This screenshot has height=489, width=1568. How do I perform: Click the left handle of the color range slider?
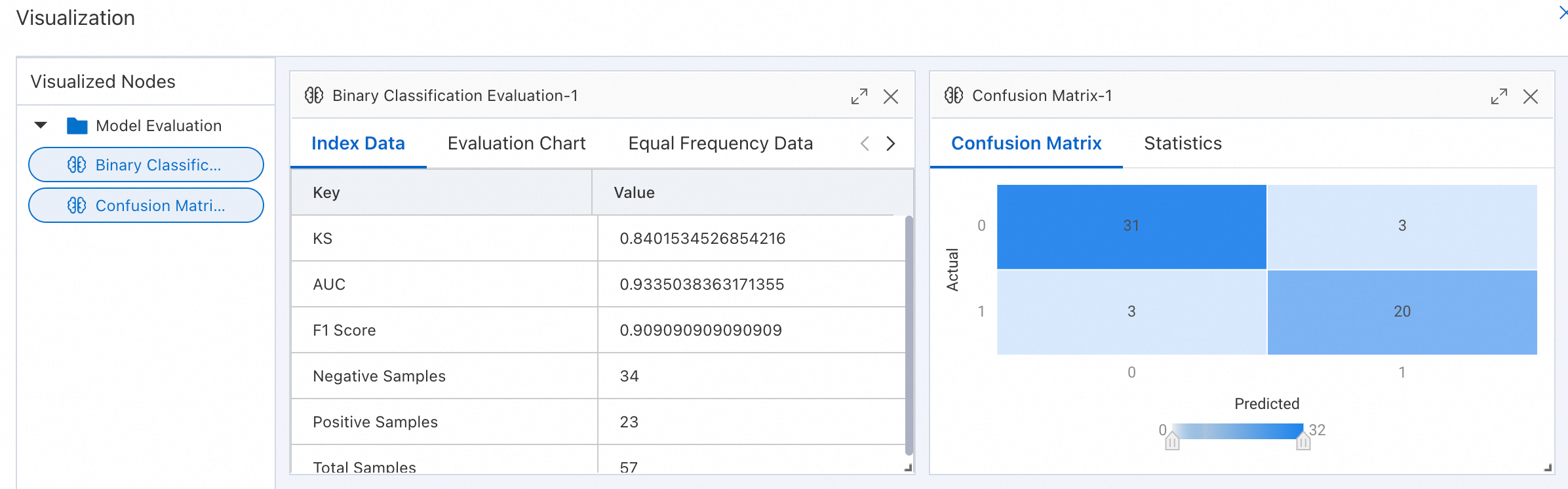point(1172,442)
